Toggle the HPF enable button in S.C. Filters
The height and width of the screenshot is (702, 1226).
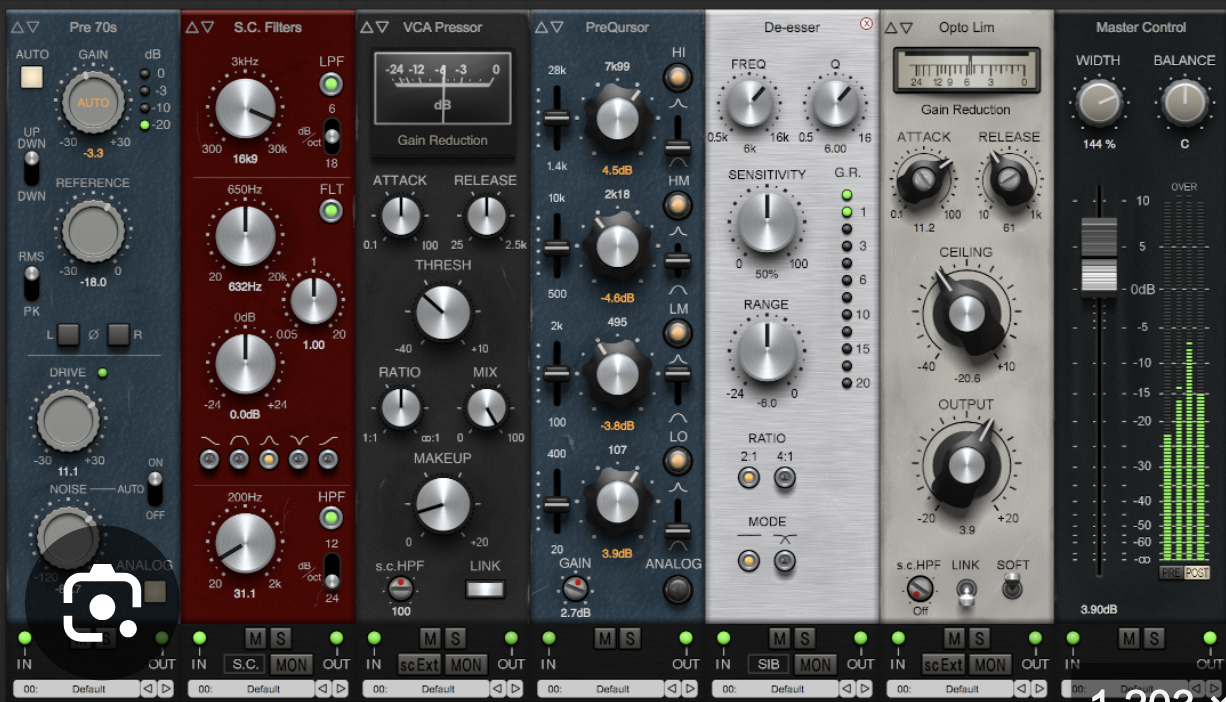click(x=331, y=518)
